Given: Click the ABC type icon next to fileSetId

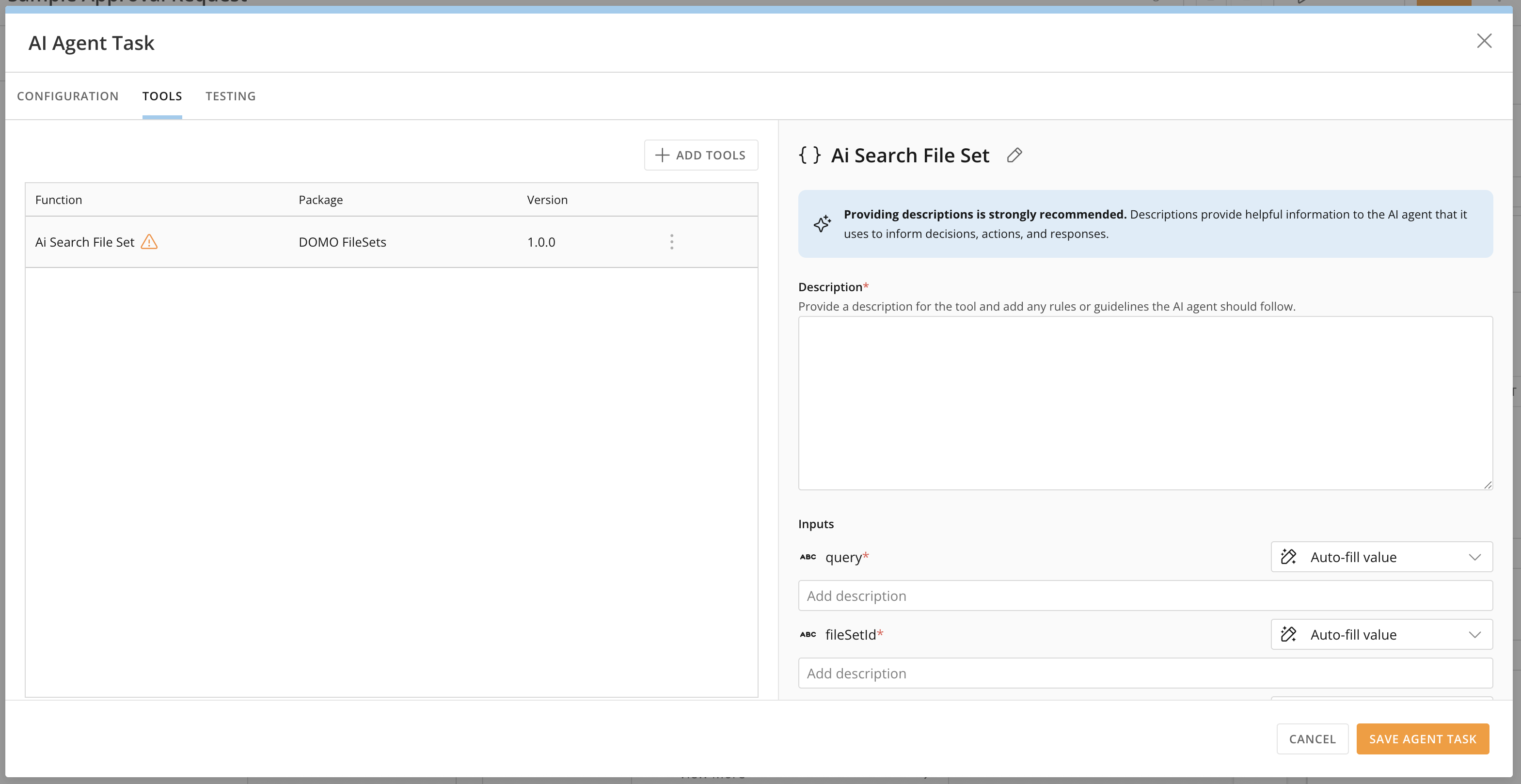Looking at the screenshot, I should tap(808, 635).
